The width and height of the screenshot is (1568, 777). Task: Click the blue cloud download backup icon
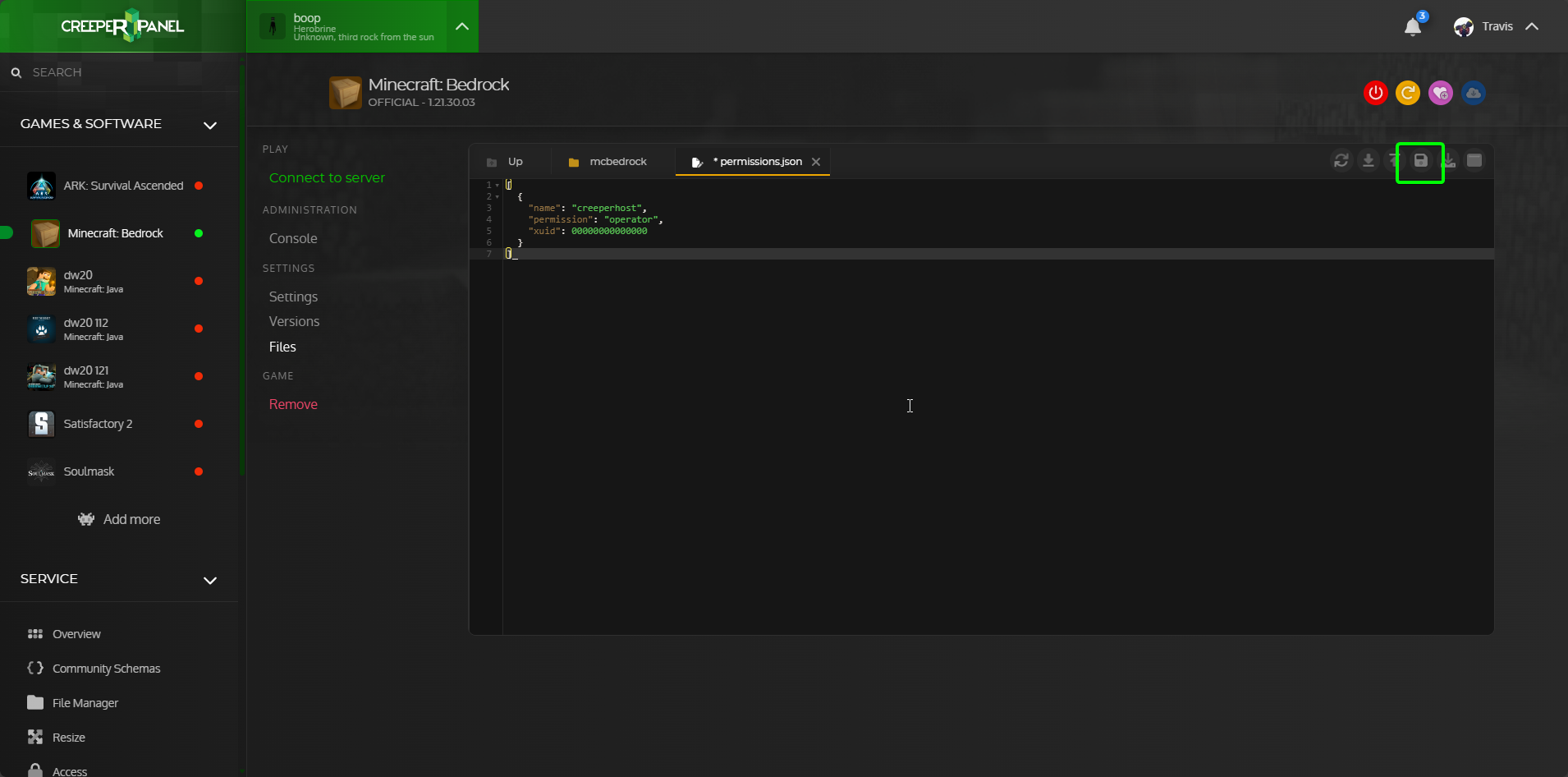tap(1474, 93)
